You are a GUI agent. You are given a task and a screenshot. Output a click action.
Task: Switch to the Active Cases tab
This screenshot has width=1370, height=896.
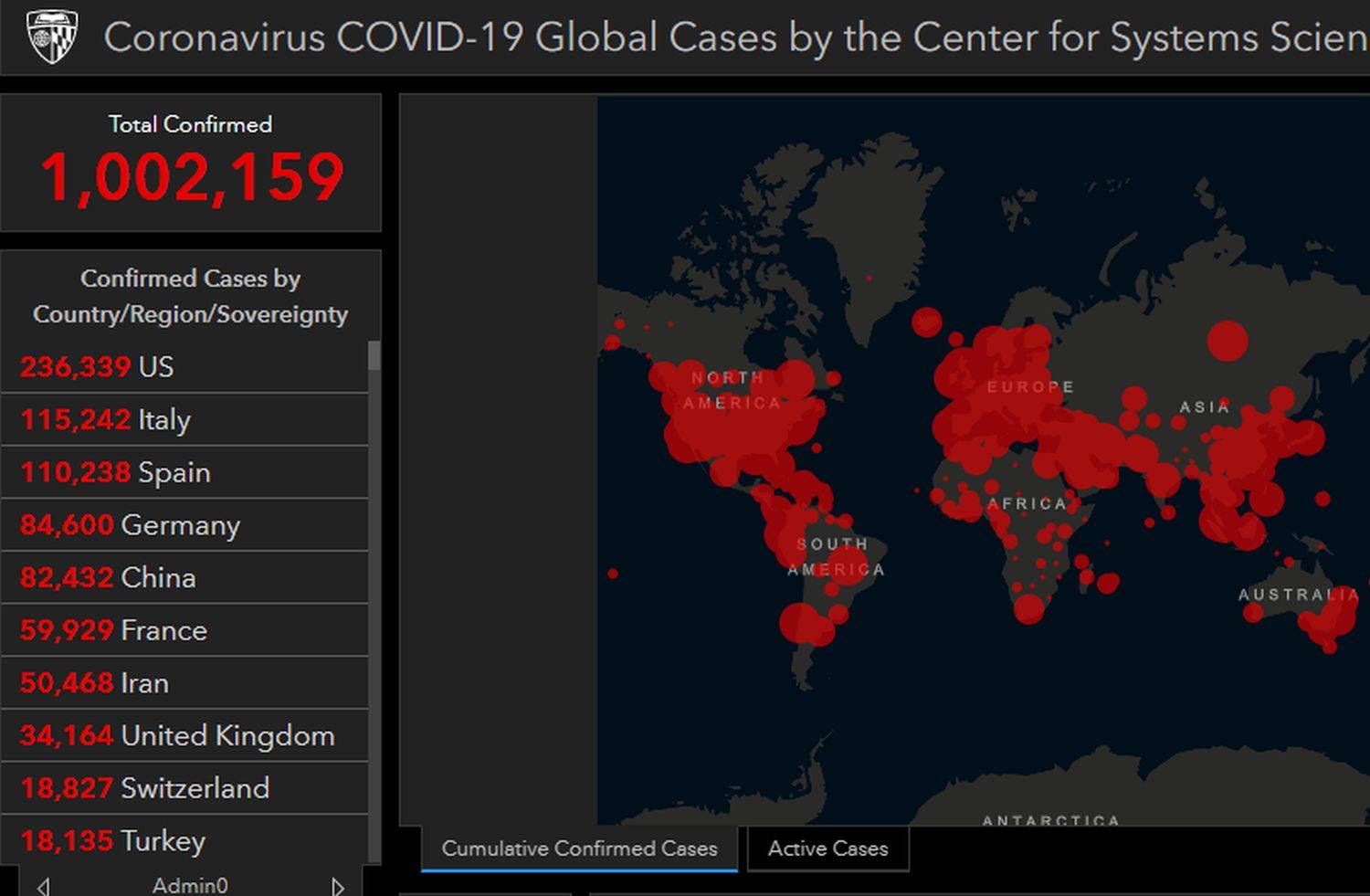pos(827,849)
